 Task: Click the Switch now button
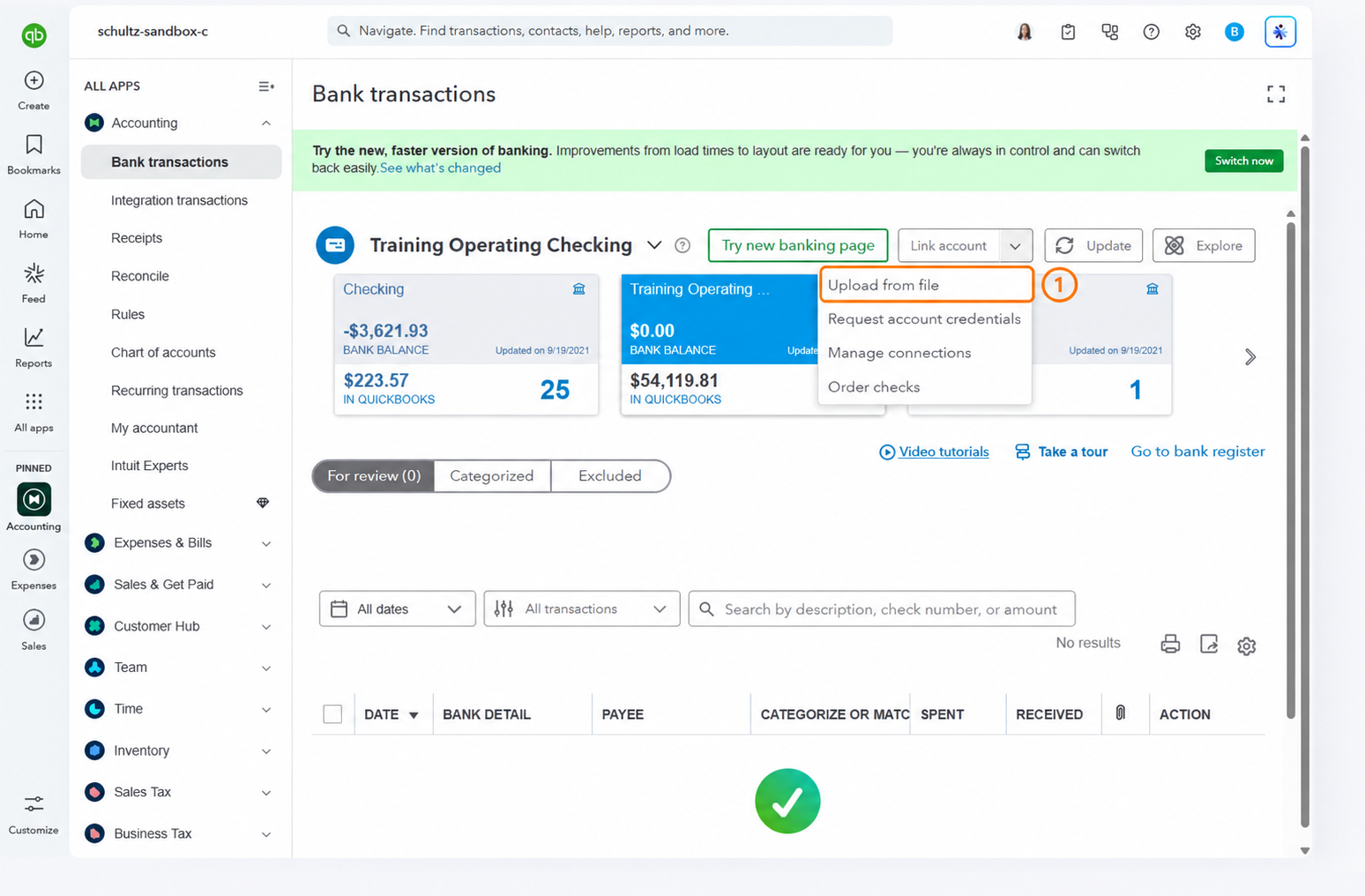[1243, 161]
